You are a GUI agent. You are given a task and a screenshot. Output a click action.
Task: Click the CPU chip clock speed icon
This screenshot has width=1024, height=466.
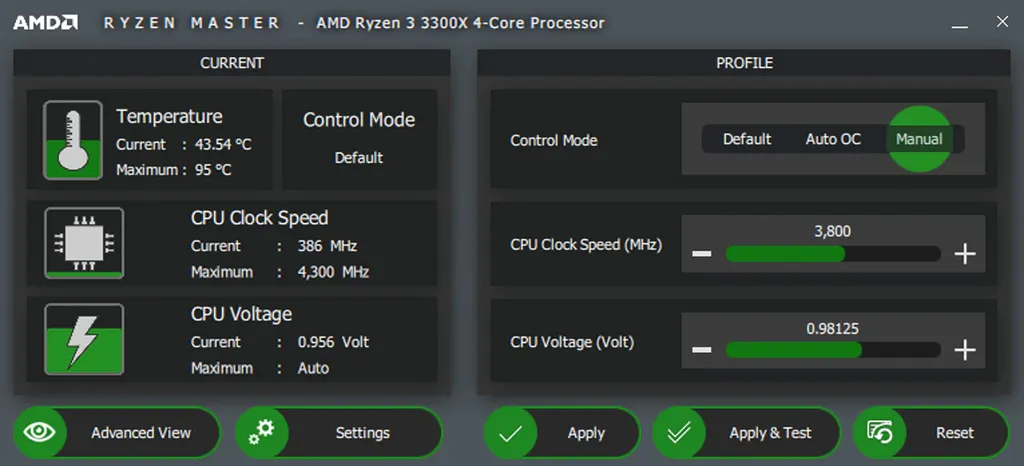coord(84,243)
